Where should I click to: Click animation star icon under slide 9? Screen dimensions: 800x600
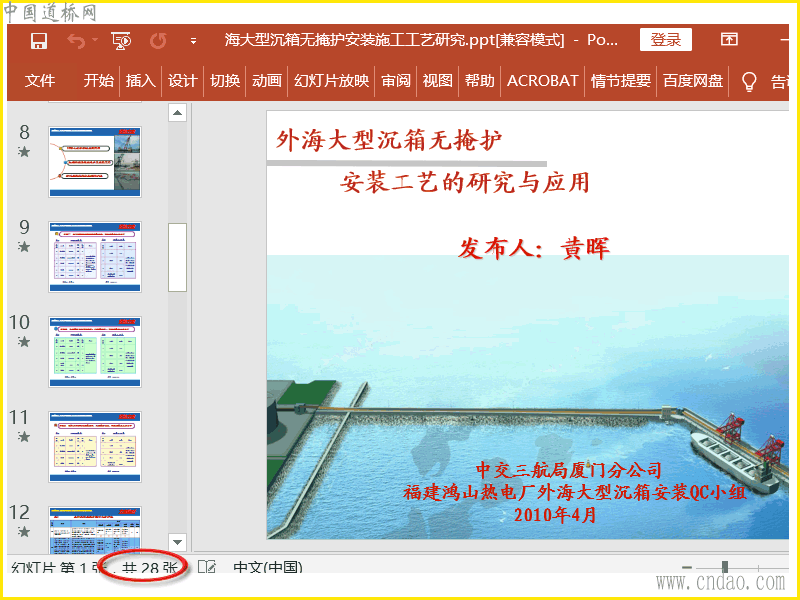pyautogui.click(x=24, y=246)
